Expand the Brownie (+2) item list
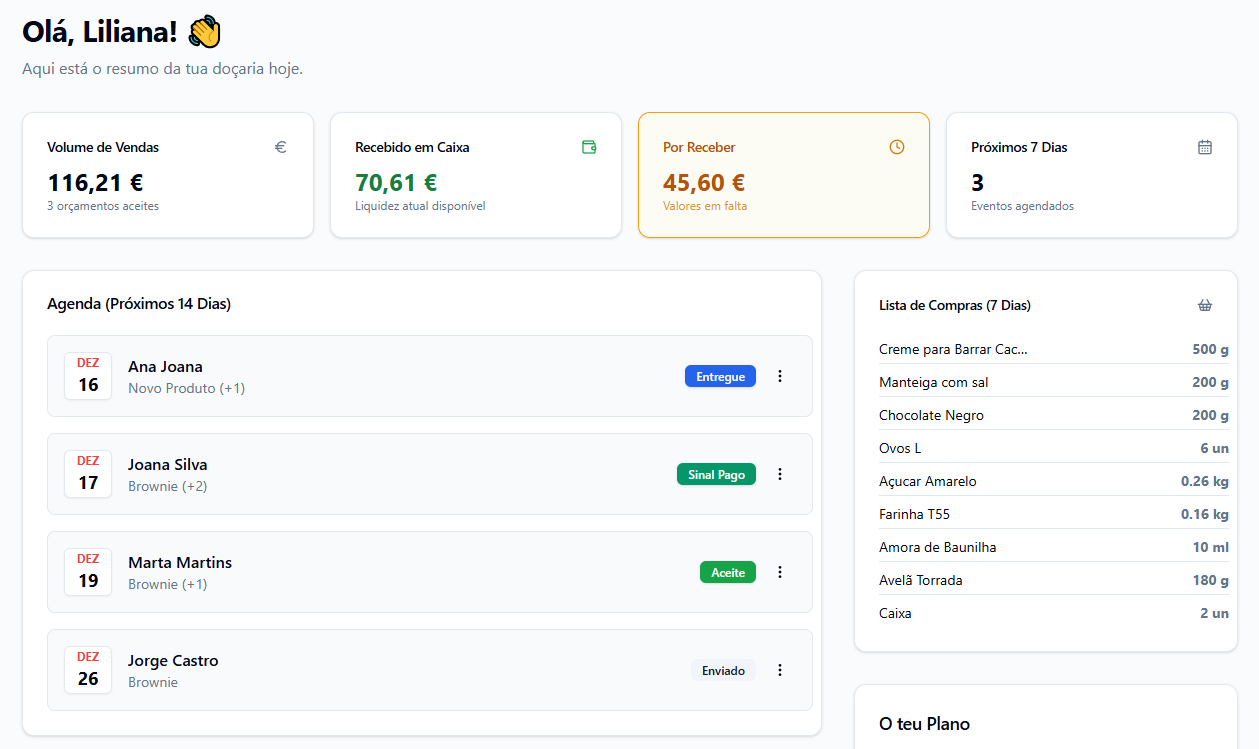The height and width of the screenshot is (749, 1259). pyautogui.click(x=166, y=484)
